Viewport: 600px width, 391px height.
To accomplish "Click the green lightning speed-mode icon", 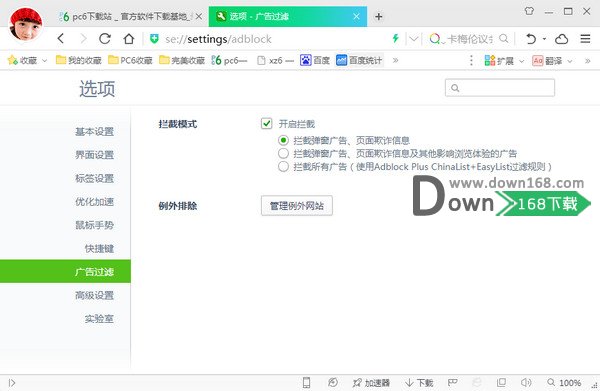I will [396, 38].
